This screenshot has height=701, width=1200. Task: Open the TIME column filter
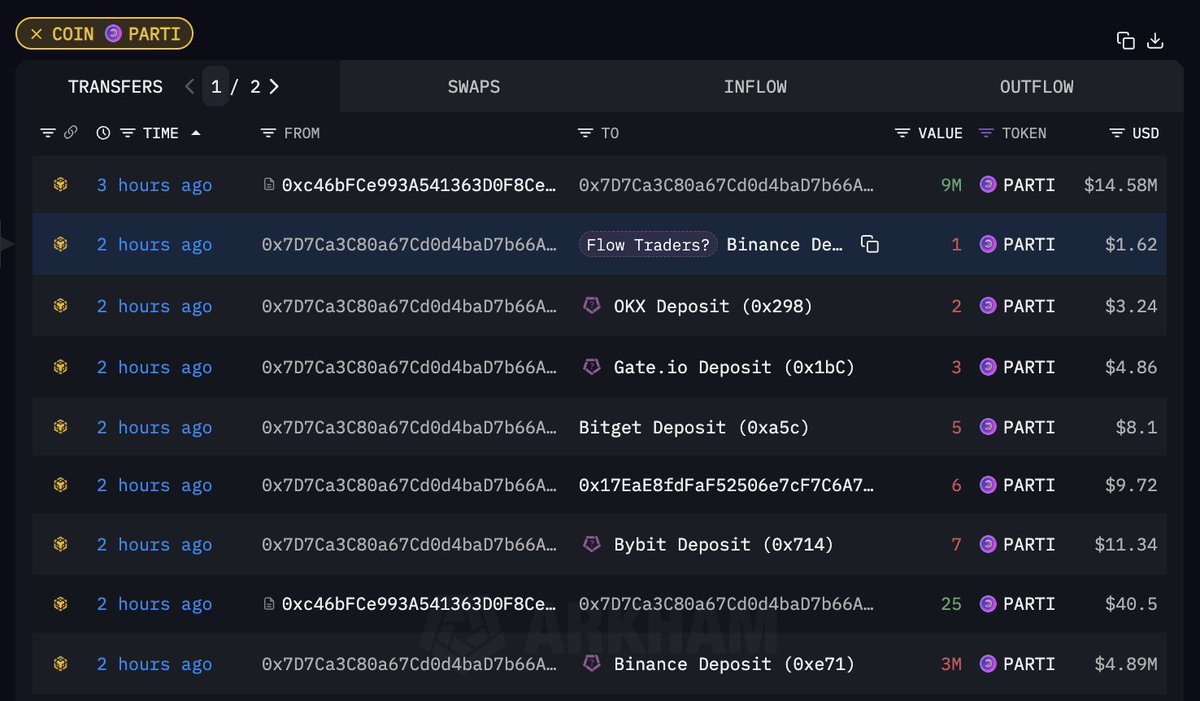pos(127,133)
